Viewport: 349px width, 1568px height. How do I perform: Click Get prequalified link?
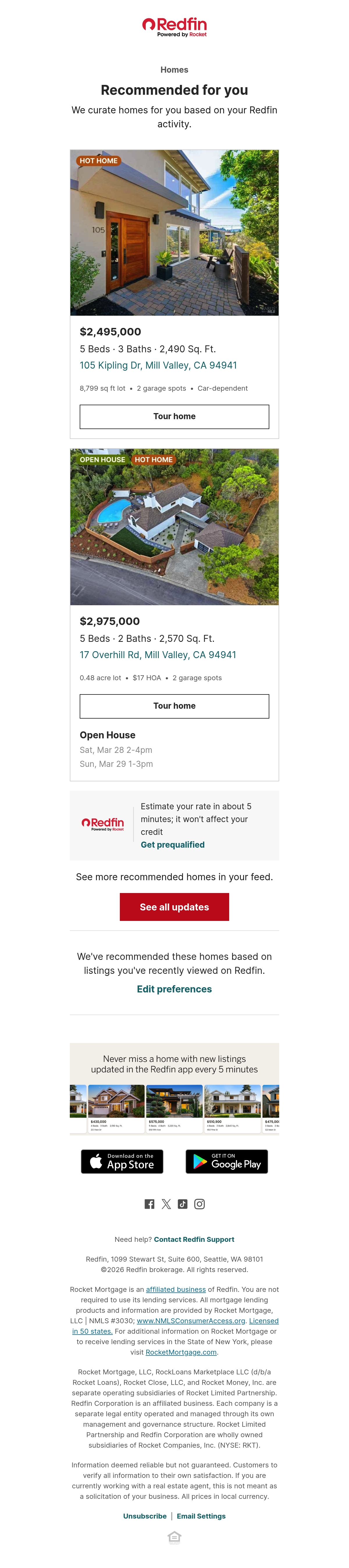pyautogui.click(x=172, y=844)
